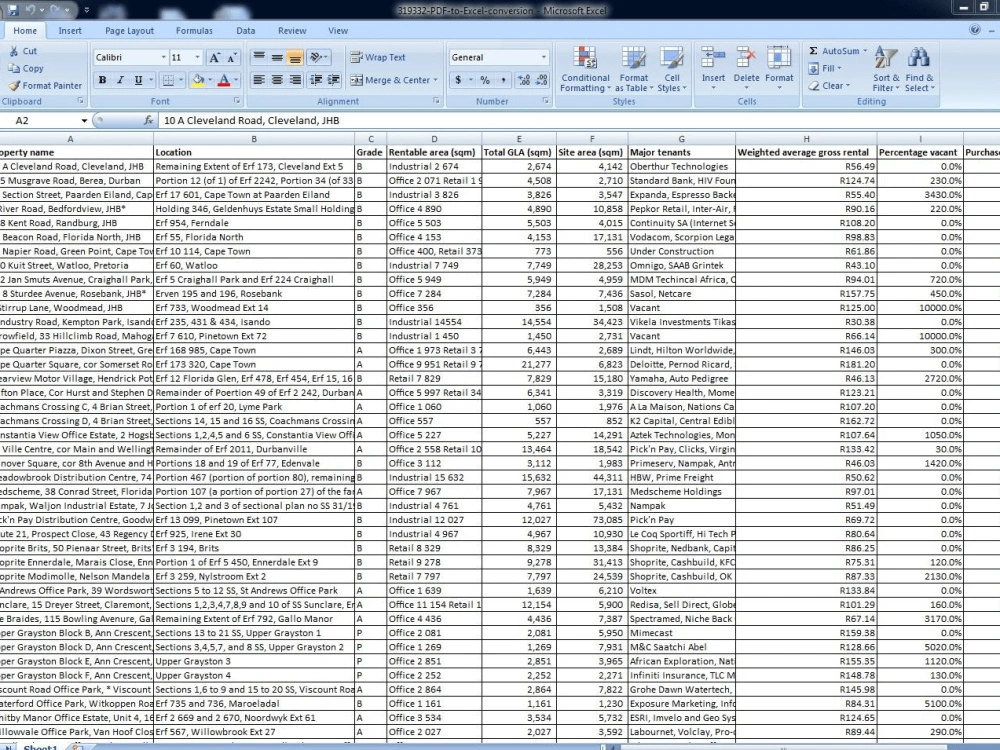Open the text Orientation tool
Image resolution: width=1000 pixels, height=750 pixels.
318,57
